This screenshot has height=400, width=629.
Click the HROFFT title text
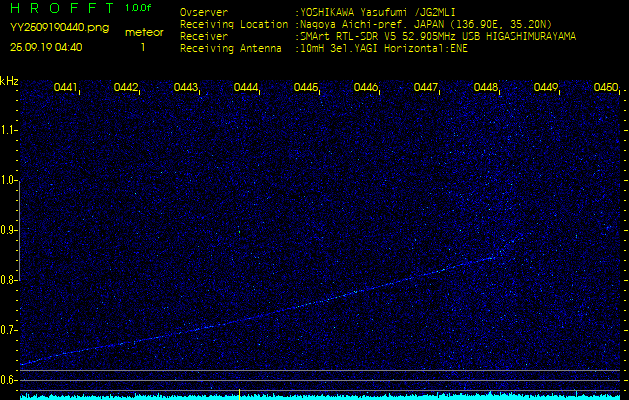coord(57,8)
